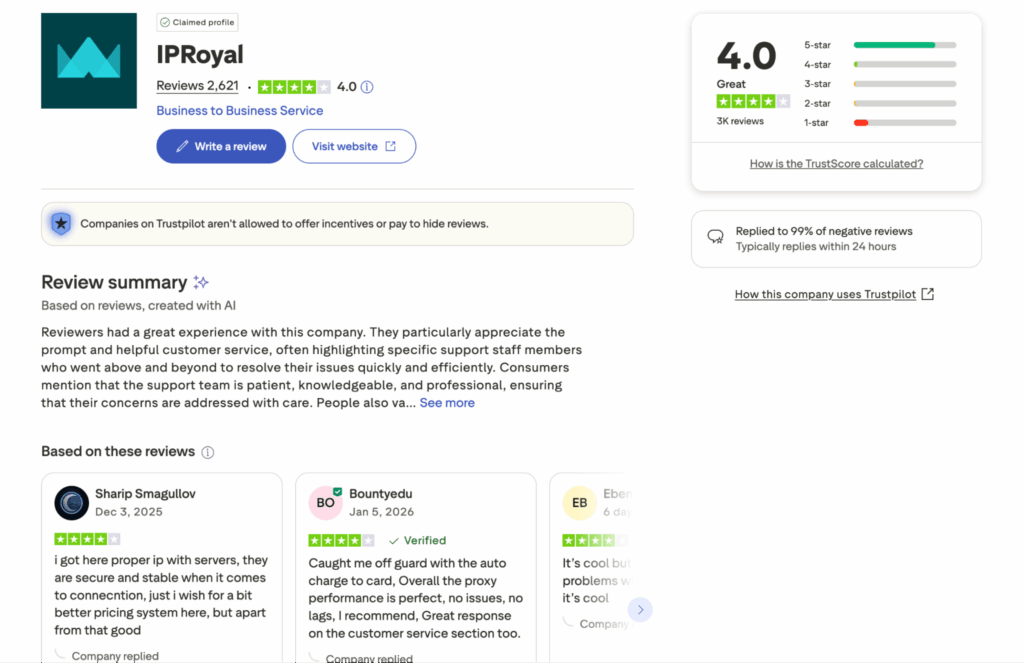Open How is the TrustScore calculated link
This screenshot has width=1024, height=663.
[x=836, y=163]
